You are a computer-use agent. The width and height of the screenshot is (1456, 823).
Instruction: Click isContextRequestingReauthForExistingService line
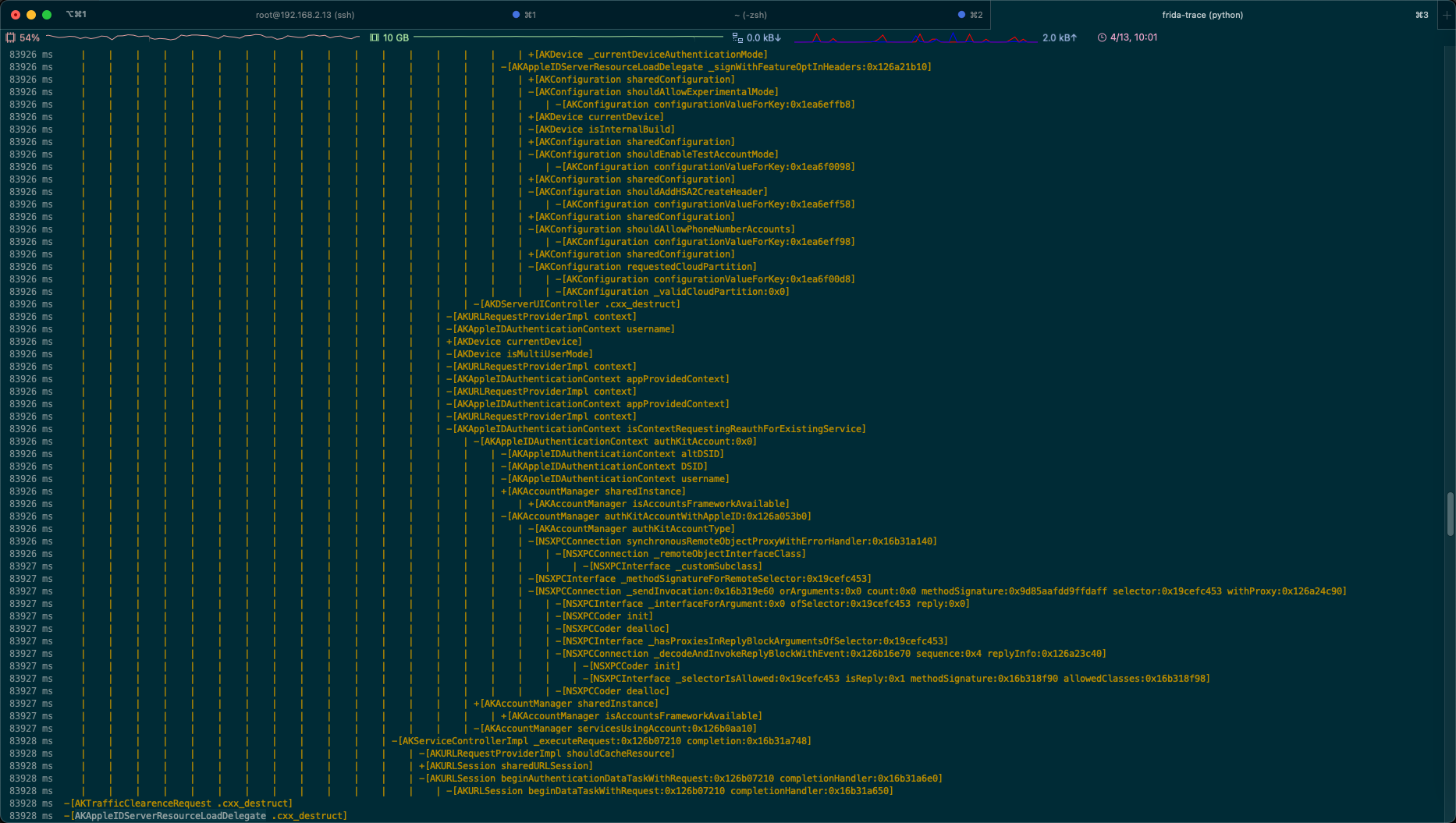(656, 429)
